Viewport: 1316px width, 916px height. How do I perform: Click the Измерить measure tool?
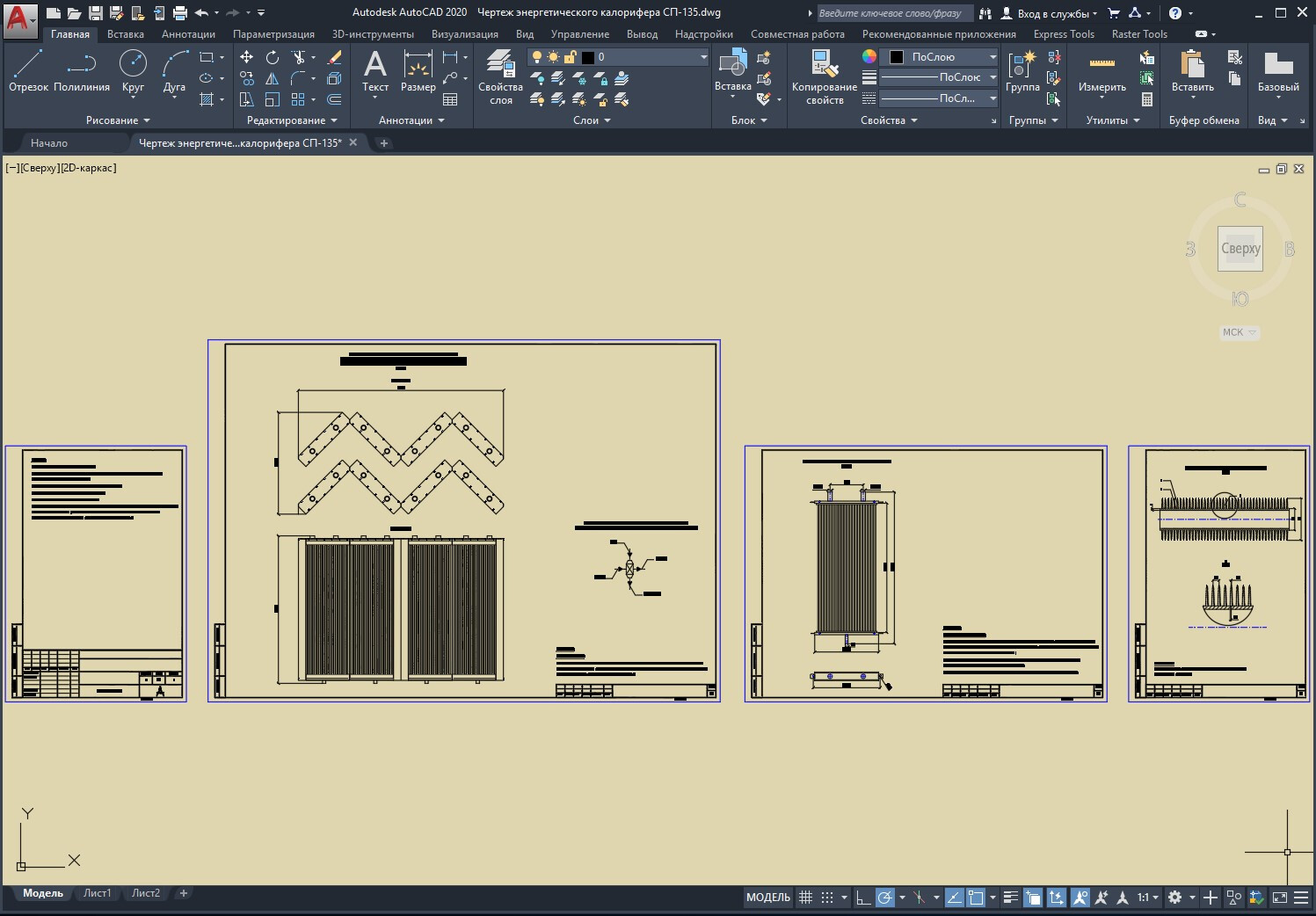[1102, 70]
